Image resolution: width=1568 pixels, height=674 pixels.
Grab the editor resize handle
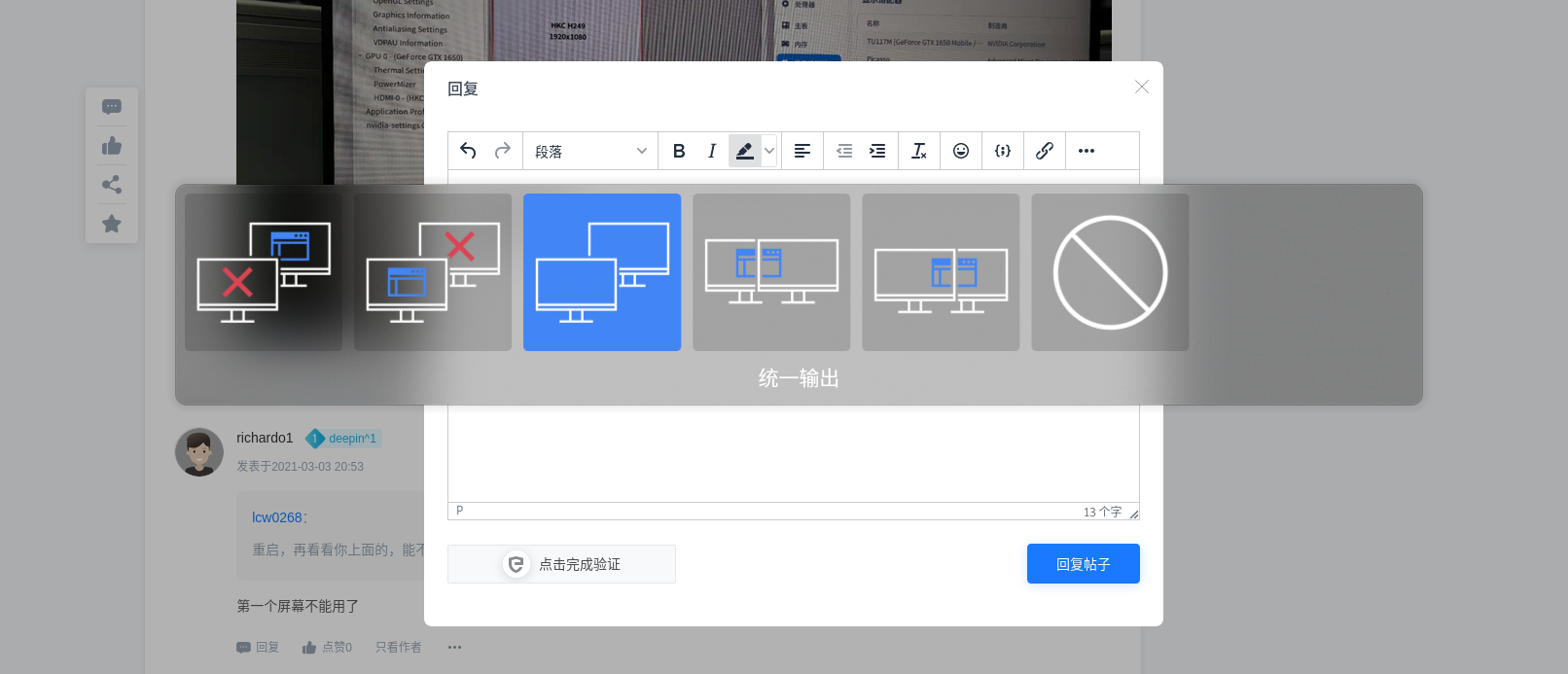(1133, 514)
